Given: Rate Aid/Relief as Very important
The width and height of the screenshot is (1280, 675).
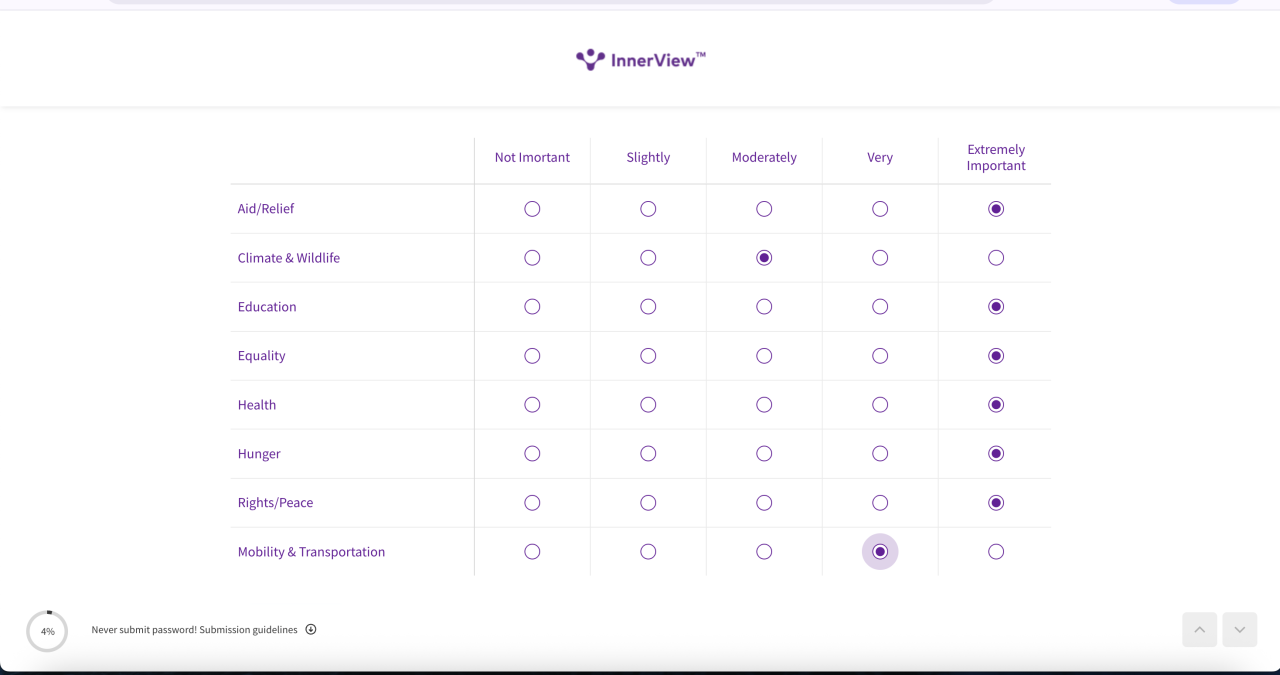Looking at the screenshot, I should [880, 209].
